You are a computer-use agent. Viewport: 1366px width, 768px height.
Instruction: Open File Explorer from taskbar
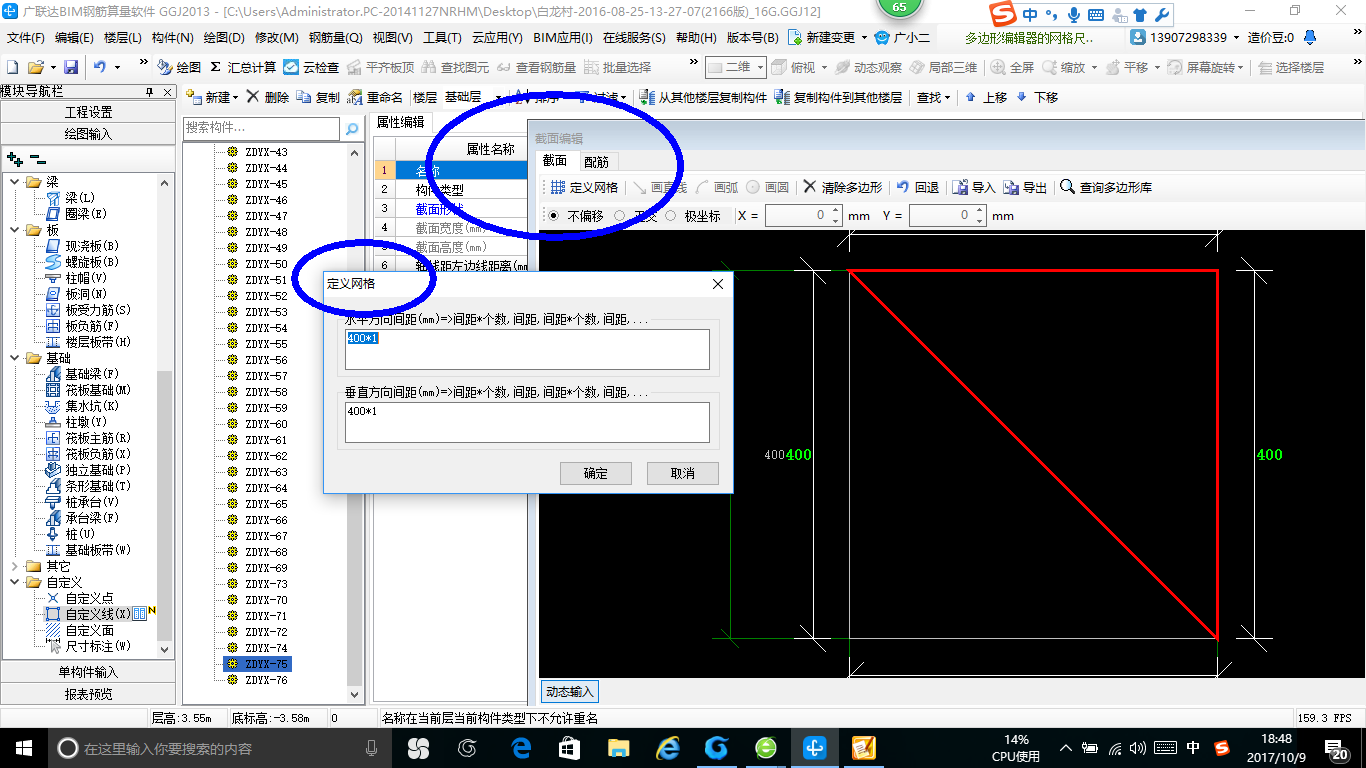coord(619,747)
